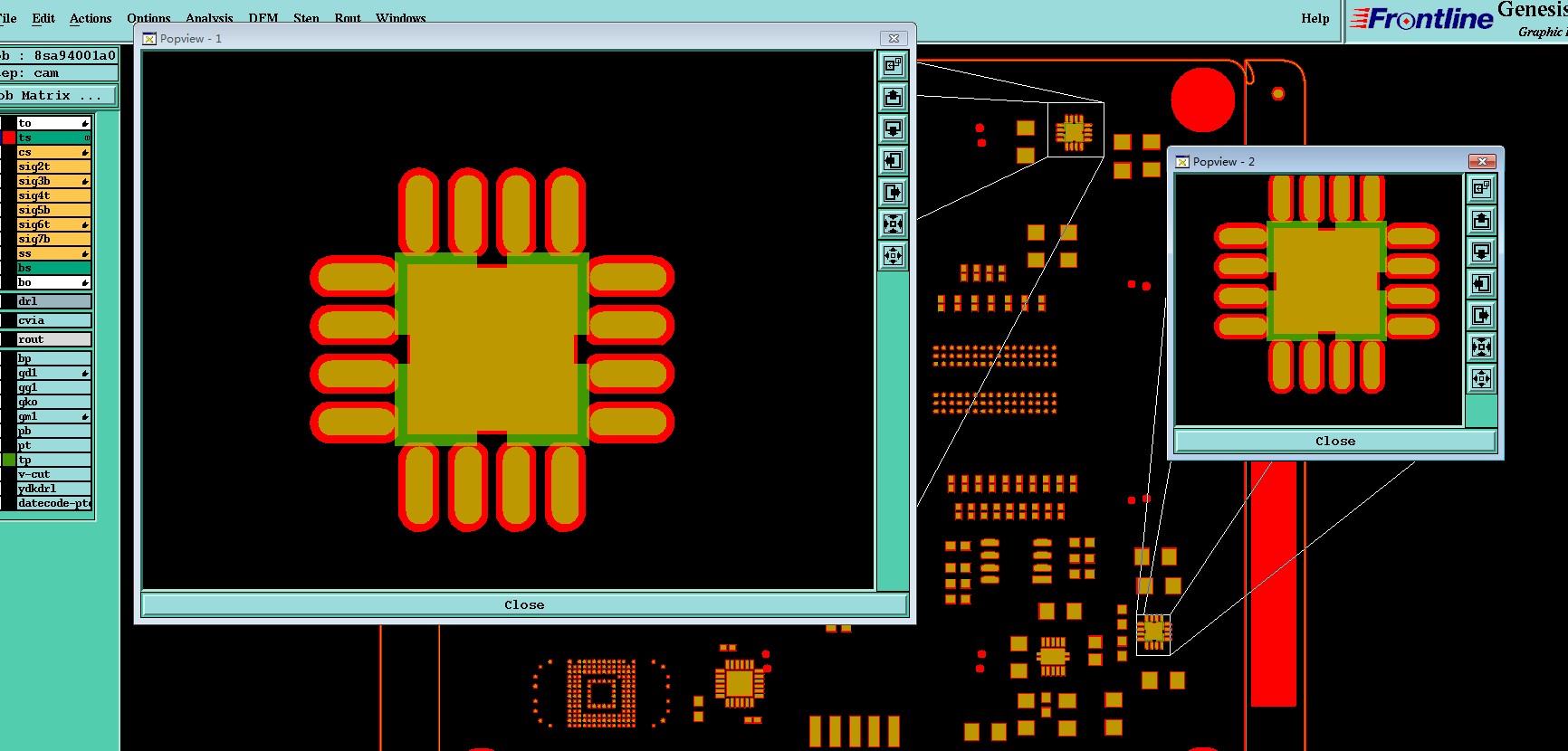This screenshot has height=751, width=1568.
Task: Select the sig5b layer row
Action: pos(54,210)
